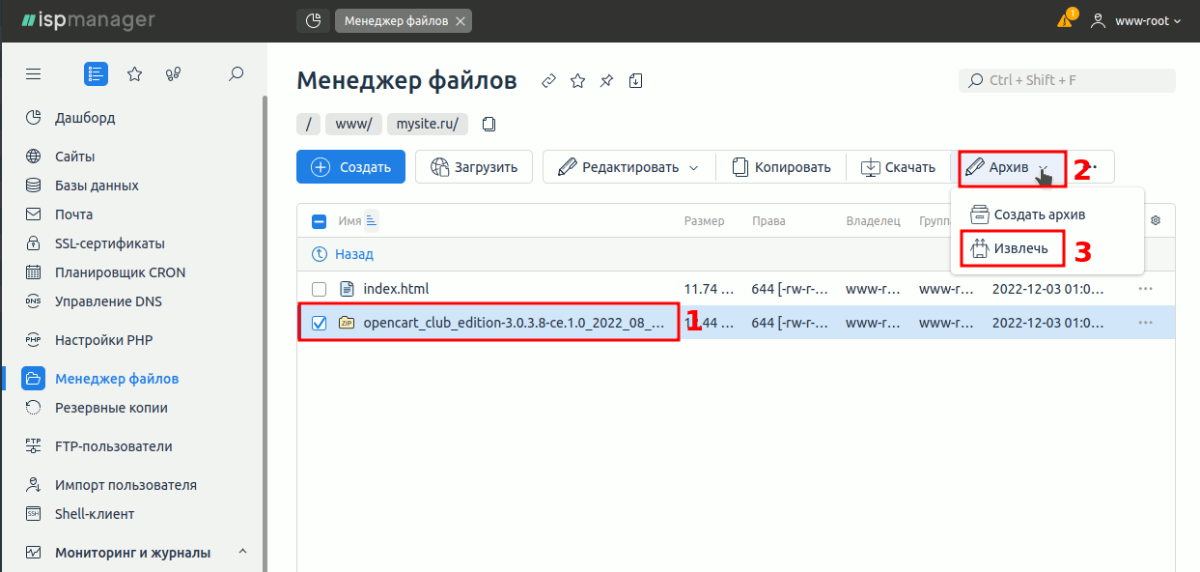The height and width of the screenshot is (572, 1200).
Task: Pin the File Manager page
Action: 606,81
